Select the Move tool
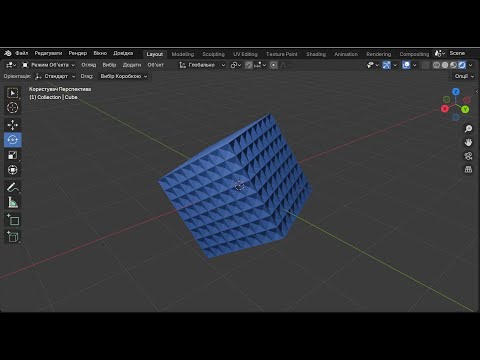This screenshot has height=360, width=480. point(13,125)
